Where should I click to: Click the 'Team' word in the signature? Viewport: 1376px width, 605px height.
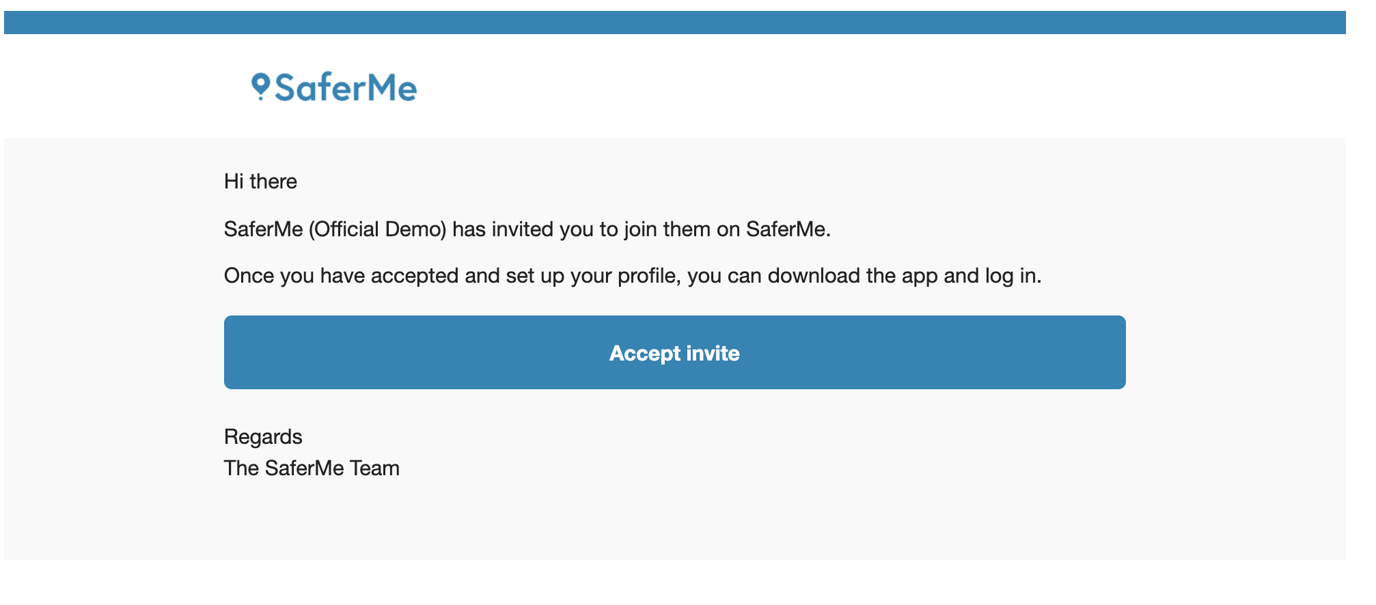coord(374,468)
